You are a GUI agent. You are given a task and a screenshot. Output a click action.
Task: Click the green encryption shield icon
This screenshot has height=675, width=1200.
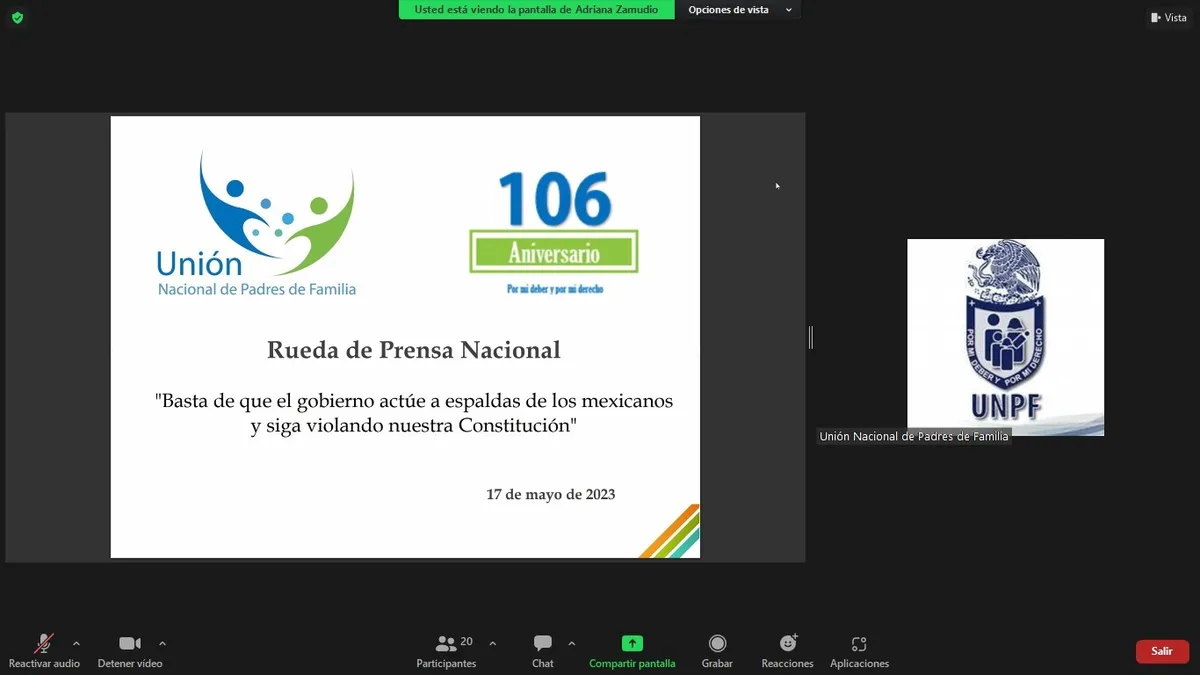(x=17, y=17)
